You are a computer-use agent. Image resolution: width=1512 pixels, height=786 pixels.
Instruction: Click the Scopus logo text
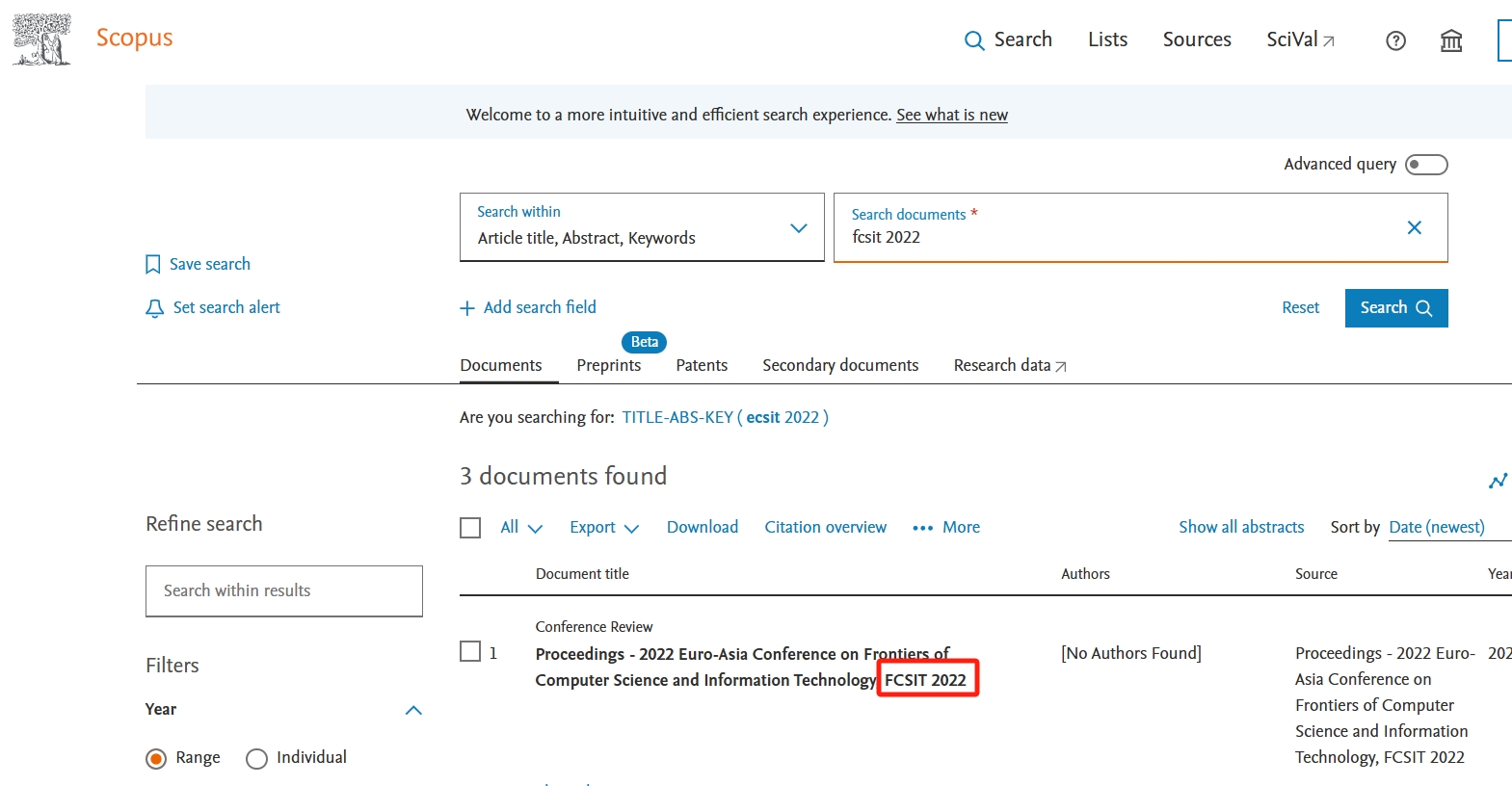(x=134, y=38)
